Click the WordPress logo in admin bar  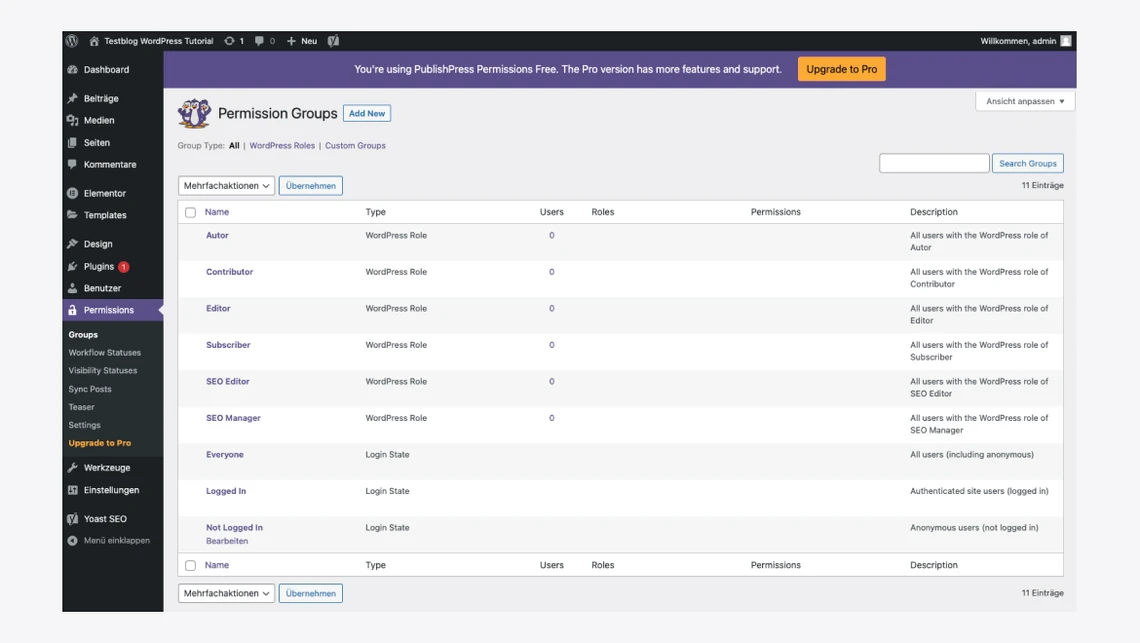tap(72, 41)
